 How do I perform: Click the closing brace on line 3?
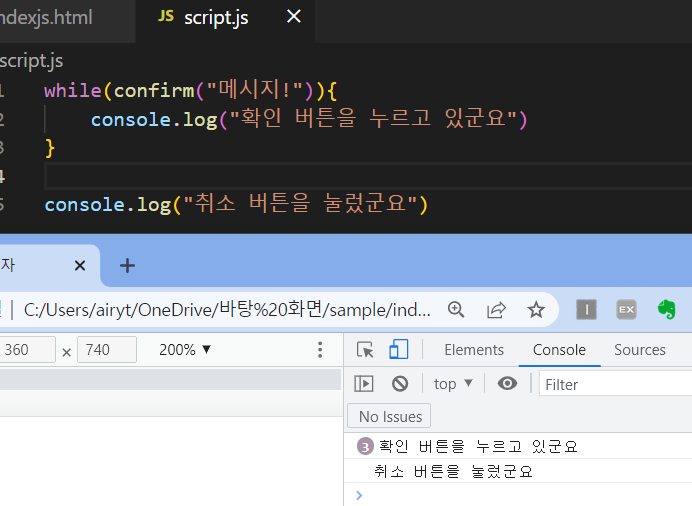coord(49,148)
